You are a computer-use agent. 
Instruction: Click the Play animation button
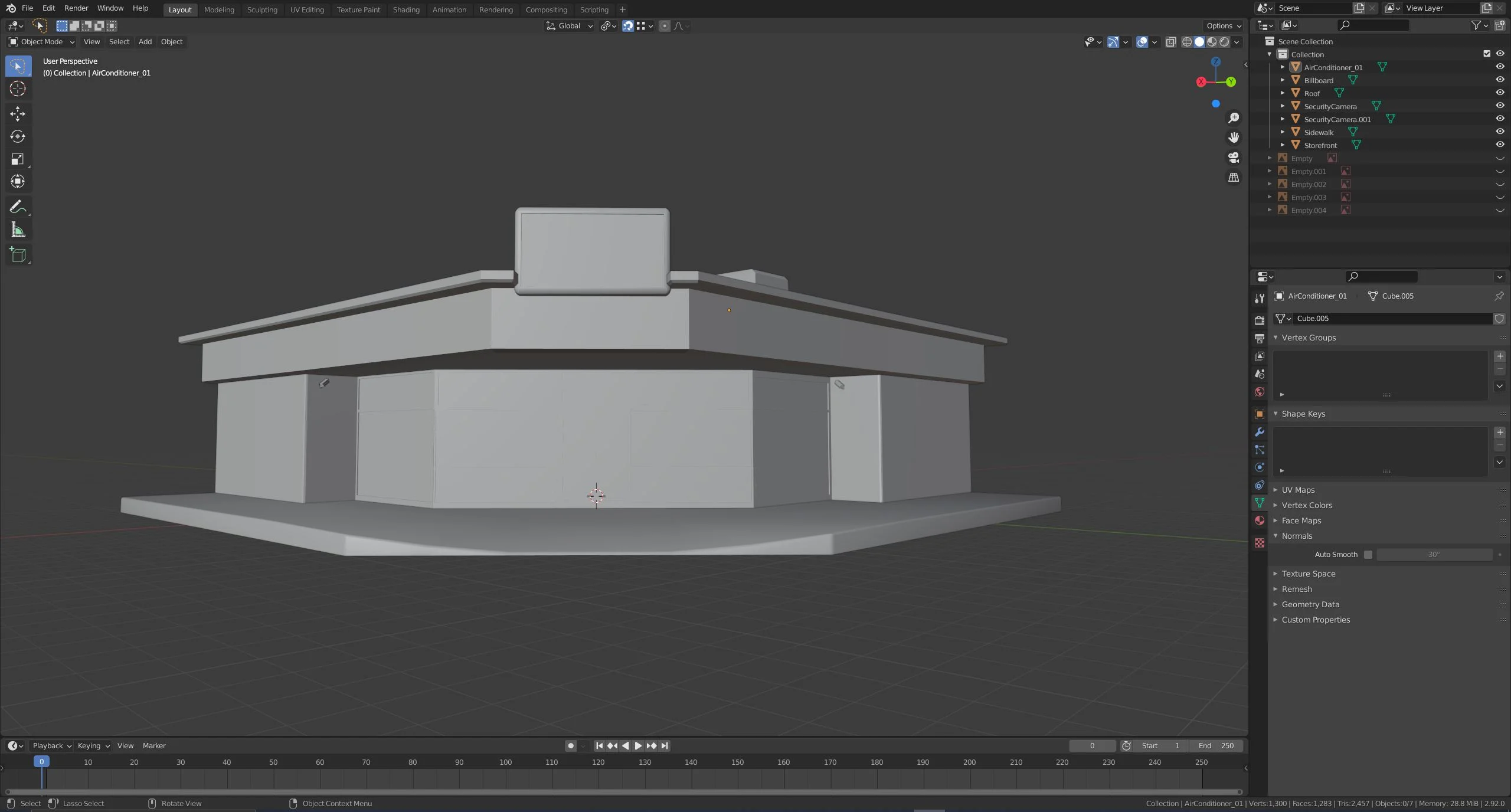click(x=638, y=746)
